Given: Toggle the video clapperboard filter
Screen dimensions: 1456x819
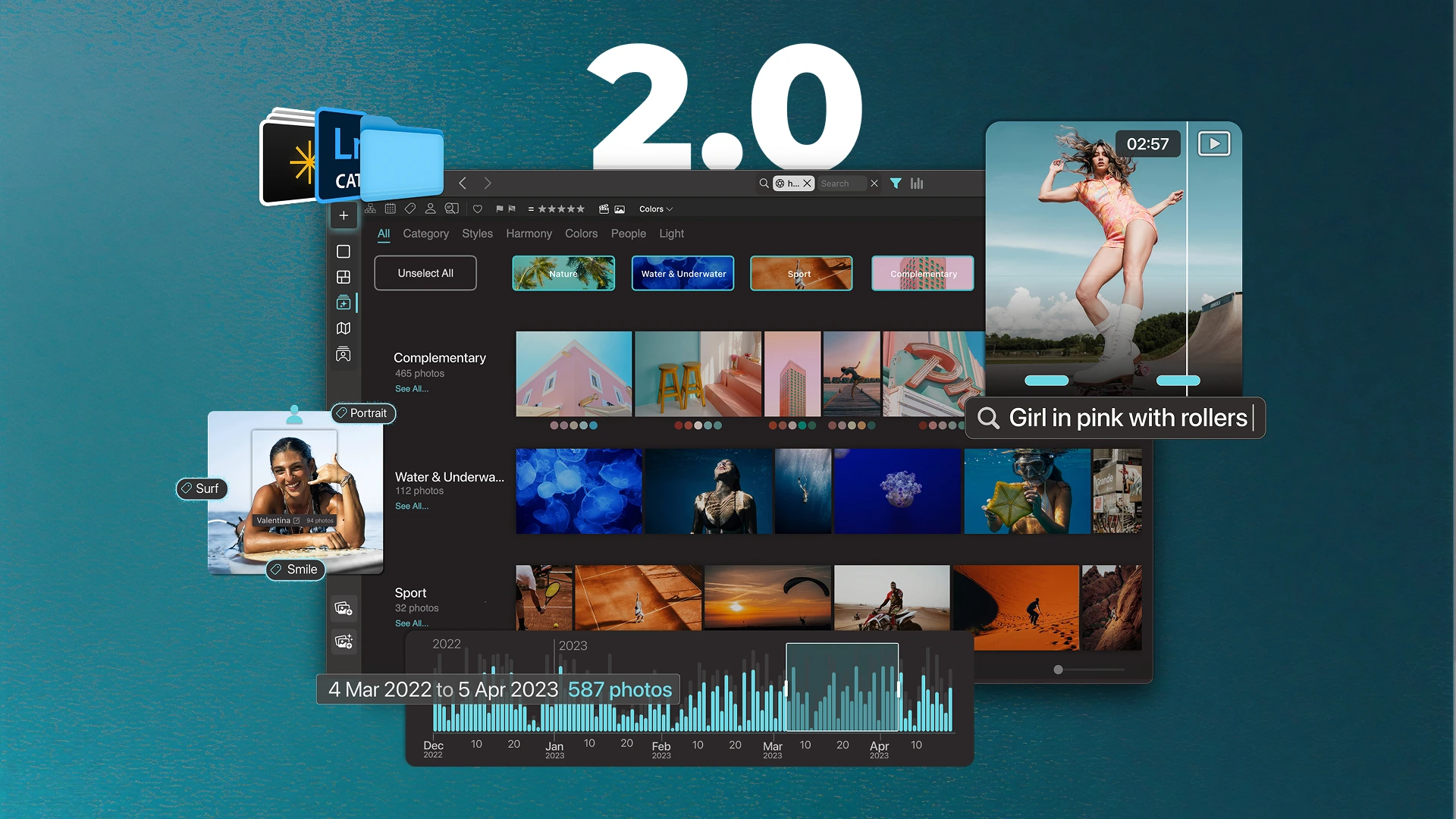Looking at the screenshot, I should (x=604, y=209).
